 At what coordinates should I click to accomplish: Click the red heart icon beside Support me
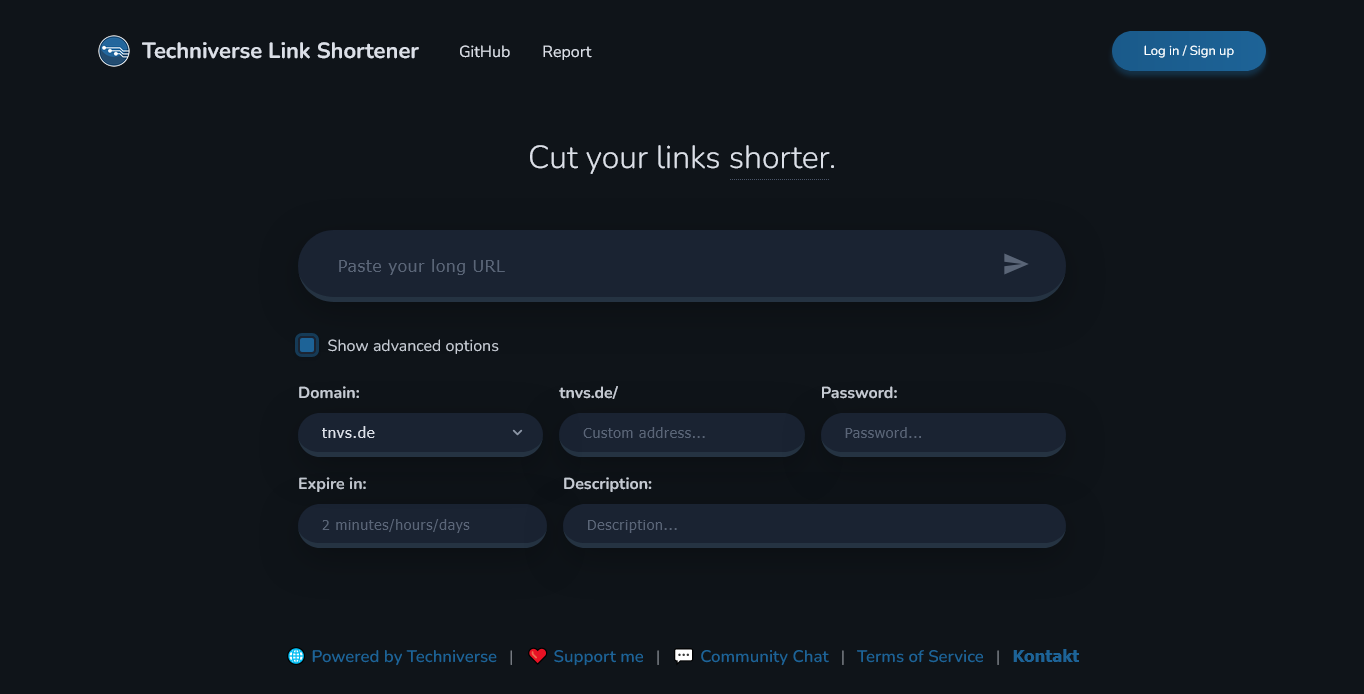(538, 656)
